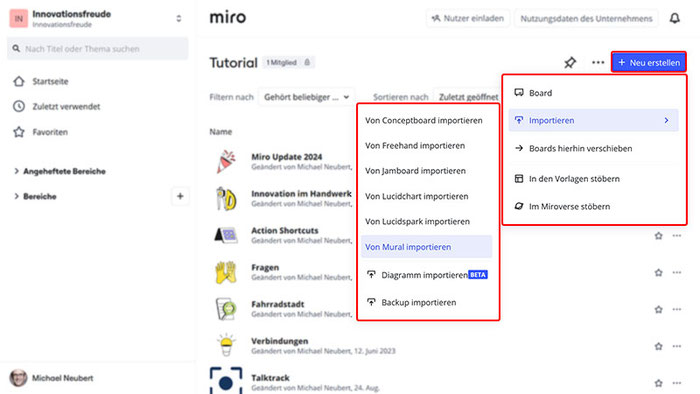The width and height of the screenshot is (700, 394).
Task: Select Diagramm importieren BETA
Action: (x=426, y=275)
